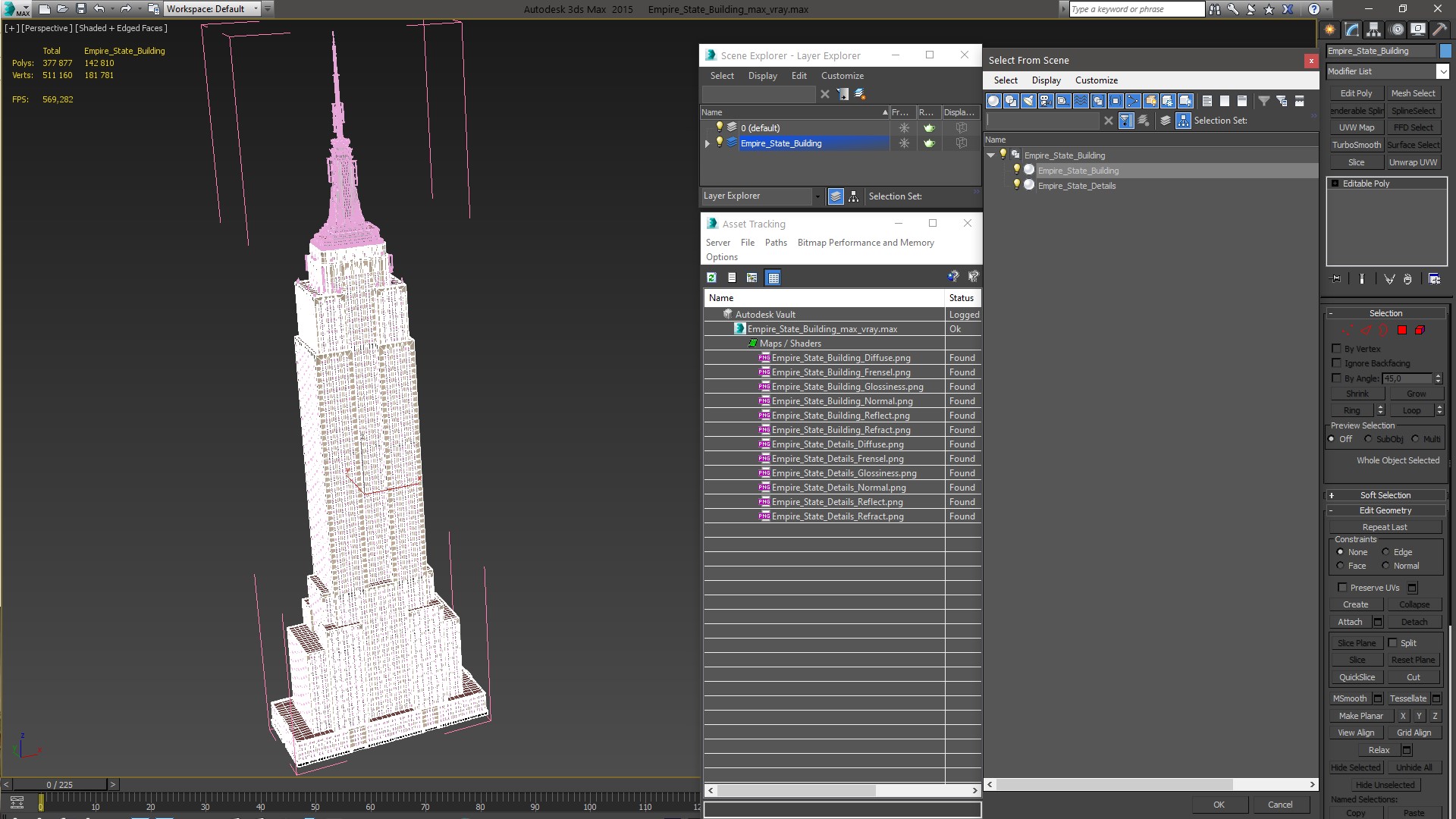This screenshot has height=819, width=1456.
Task: Click Refresh icon in Asset Tracking toolbar
Action: pos(711,278)
